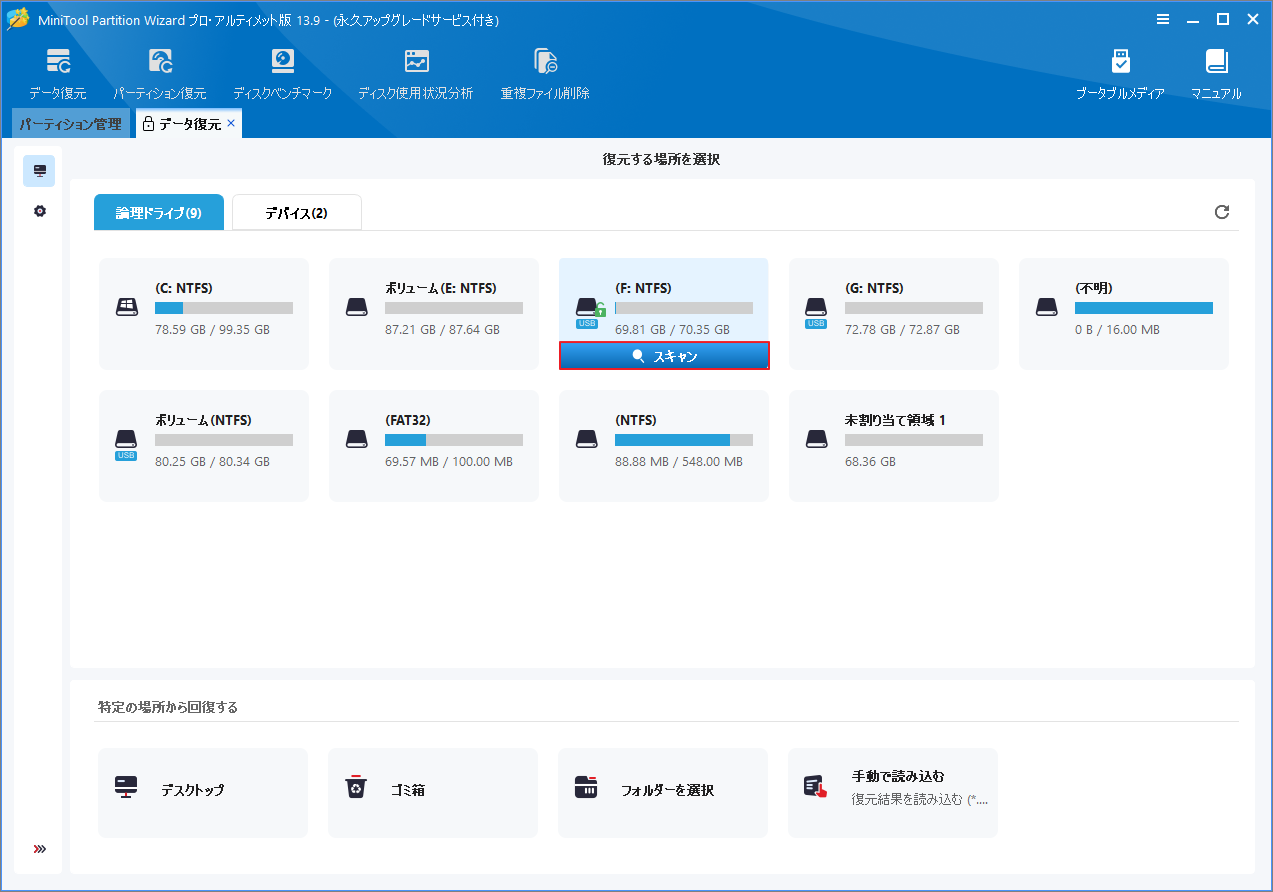Click C: drive usage bar
Screen dimensions: 1273x892
pos(224,308)
